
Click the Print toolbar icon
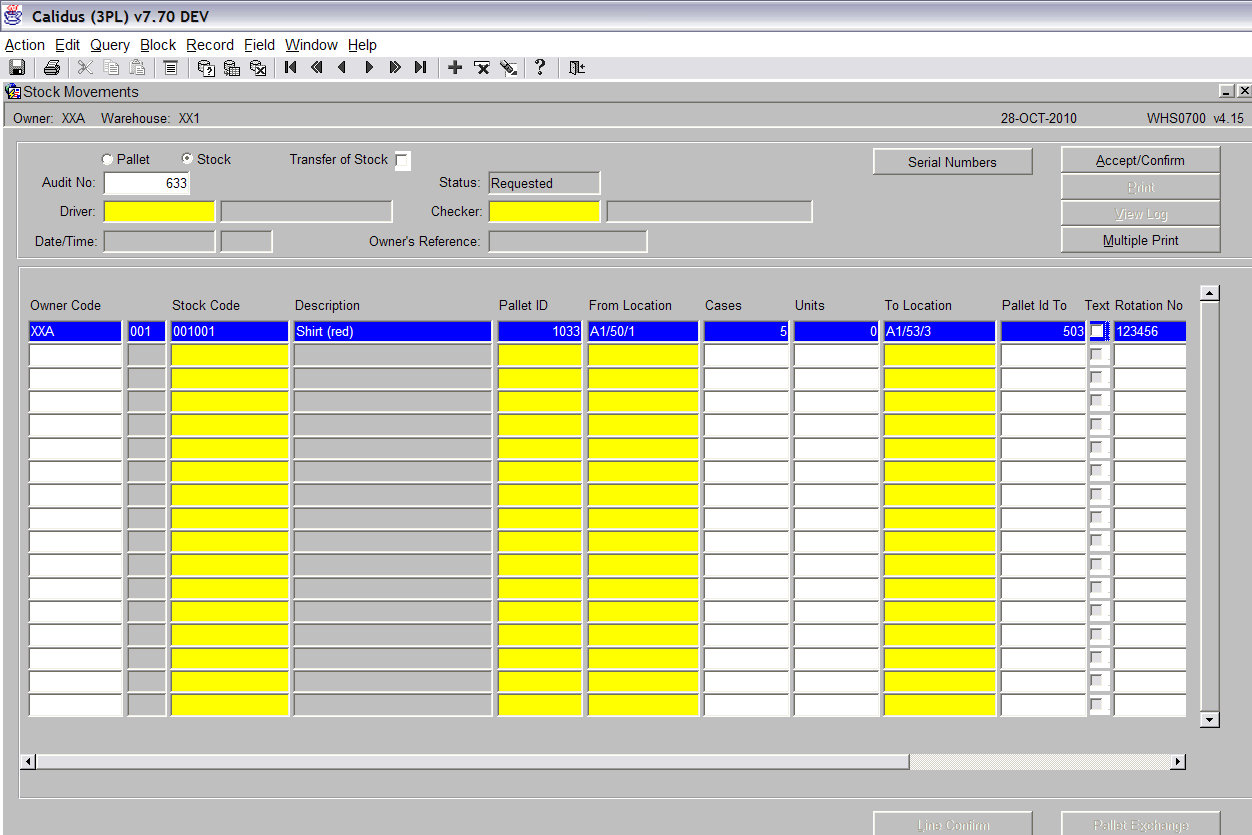point(52,67)
